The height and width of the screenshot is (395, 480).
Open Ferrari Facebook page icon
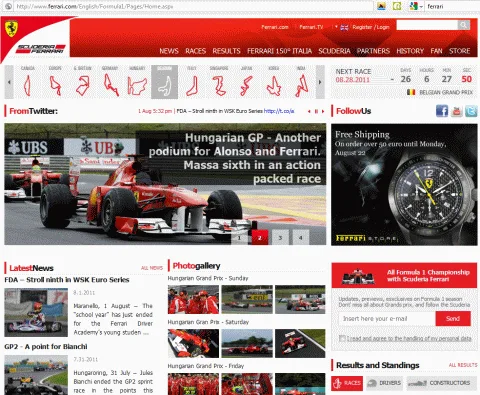442,111
